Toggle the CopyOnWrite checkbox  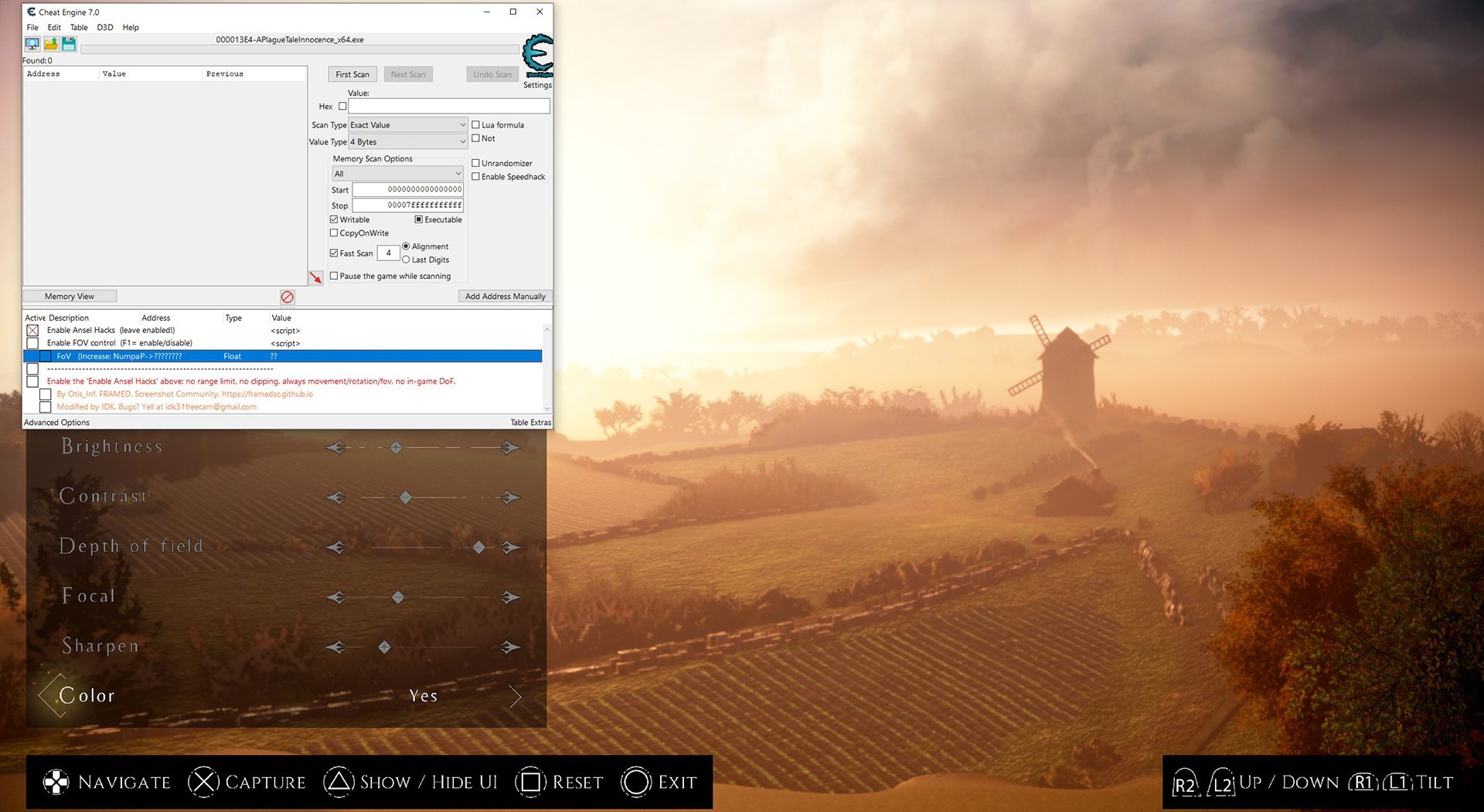pos(334,233)
